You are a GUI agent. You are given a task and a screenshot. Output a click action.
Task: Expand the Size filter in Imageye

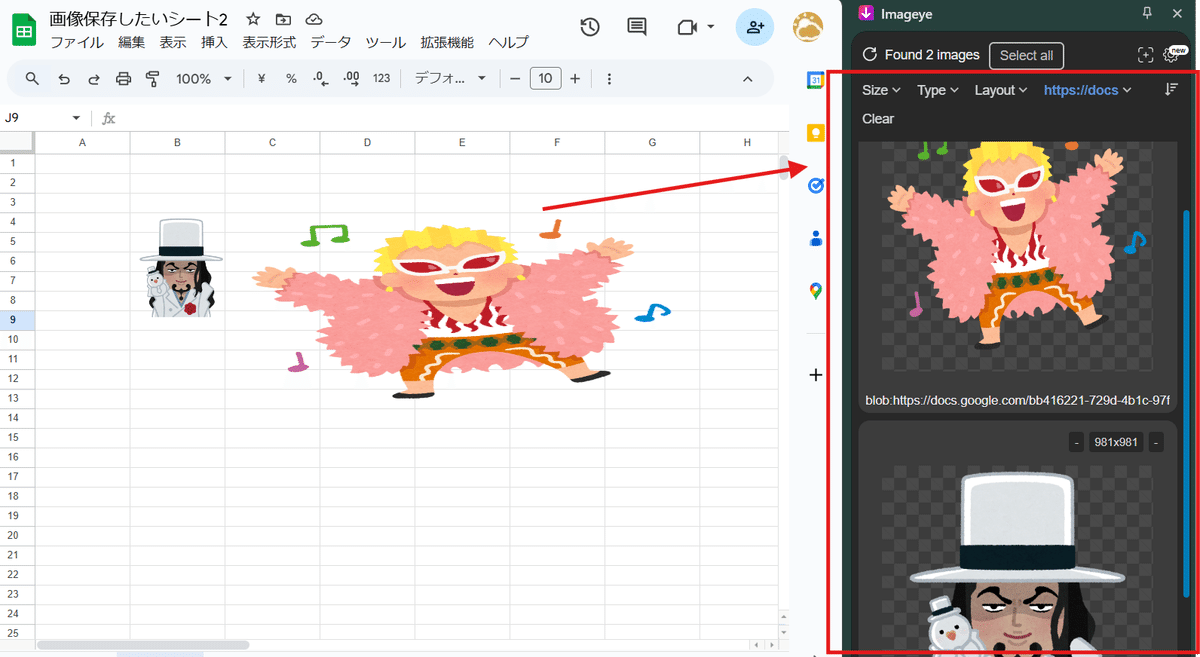pyautogui.click(x=881, y=90)
